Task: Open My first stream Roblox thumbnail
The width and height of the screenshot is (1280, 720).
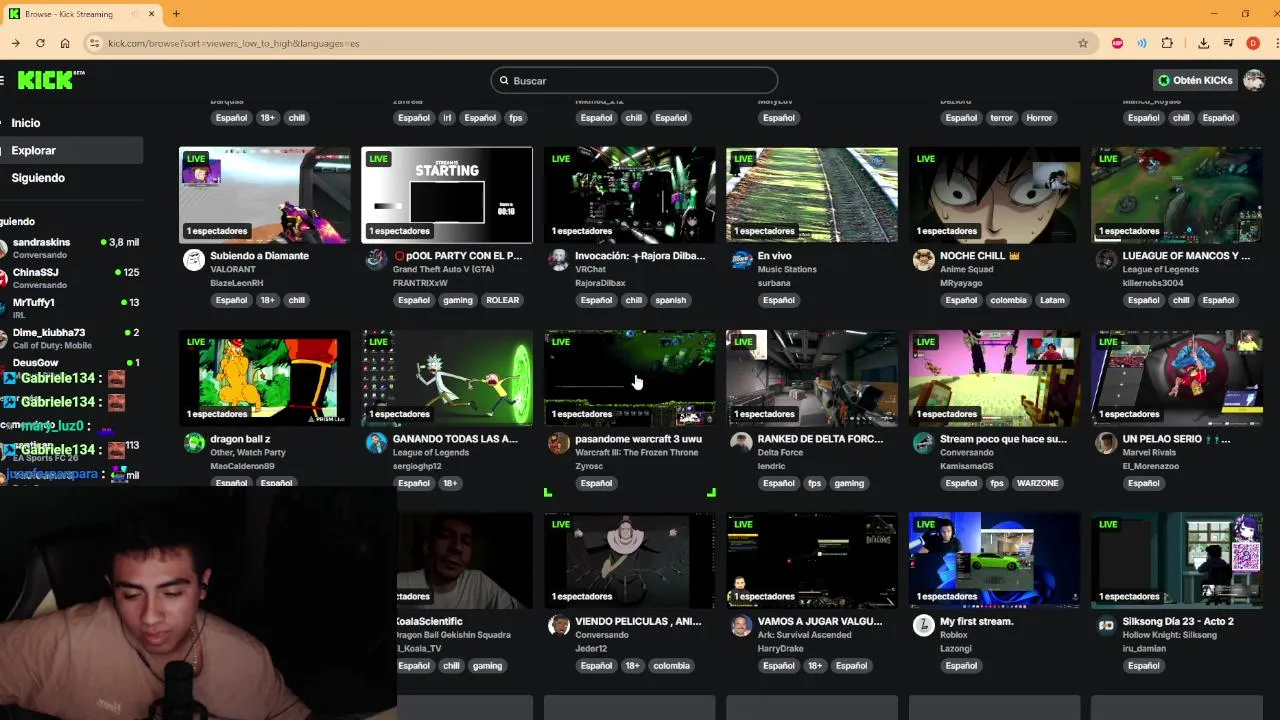Action: click(994, 560)
